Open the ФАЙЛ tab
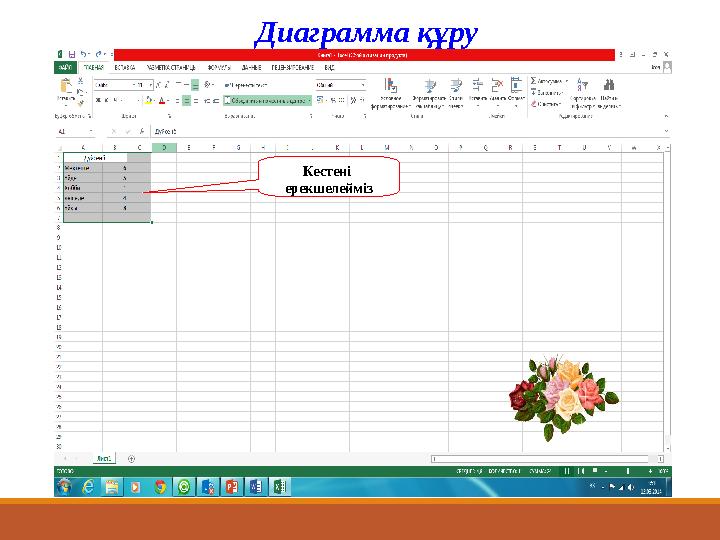720x540 pixels. point(65,68)
